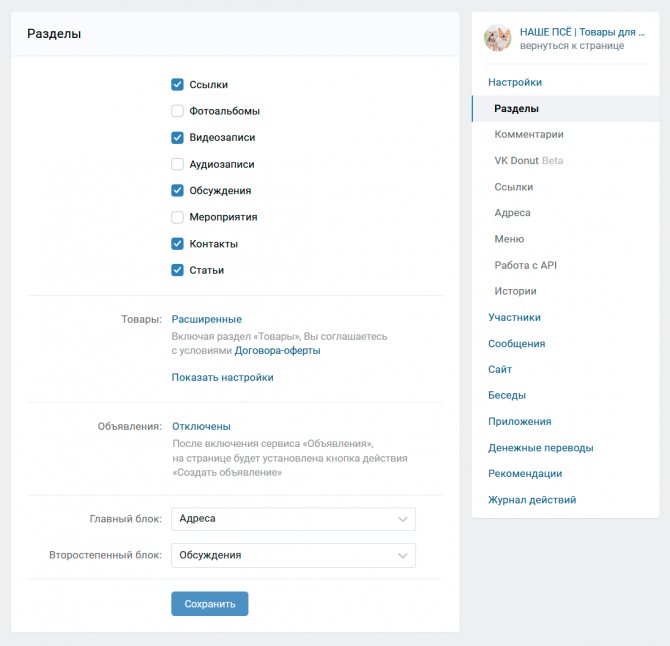This screenshot has height=646, width=670.
Task: Enable the Фотоальбомы checkbox
Action: tap(177, 111)
